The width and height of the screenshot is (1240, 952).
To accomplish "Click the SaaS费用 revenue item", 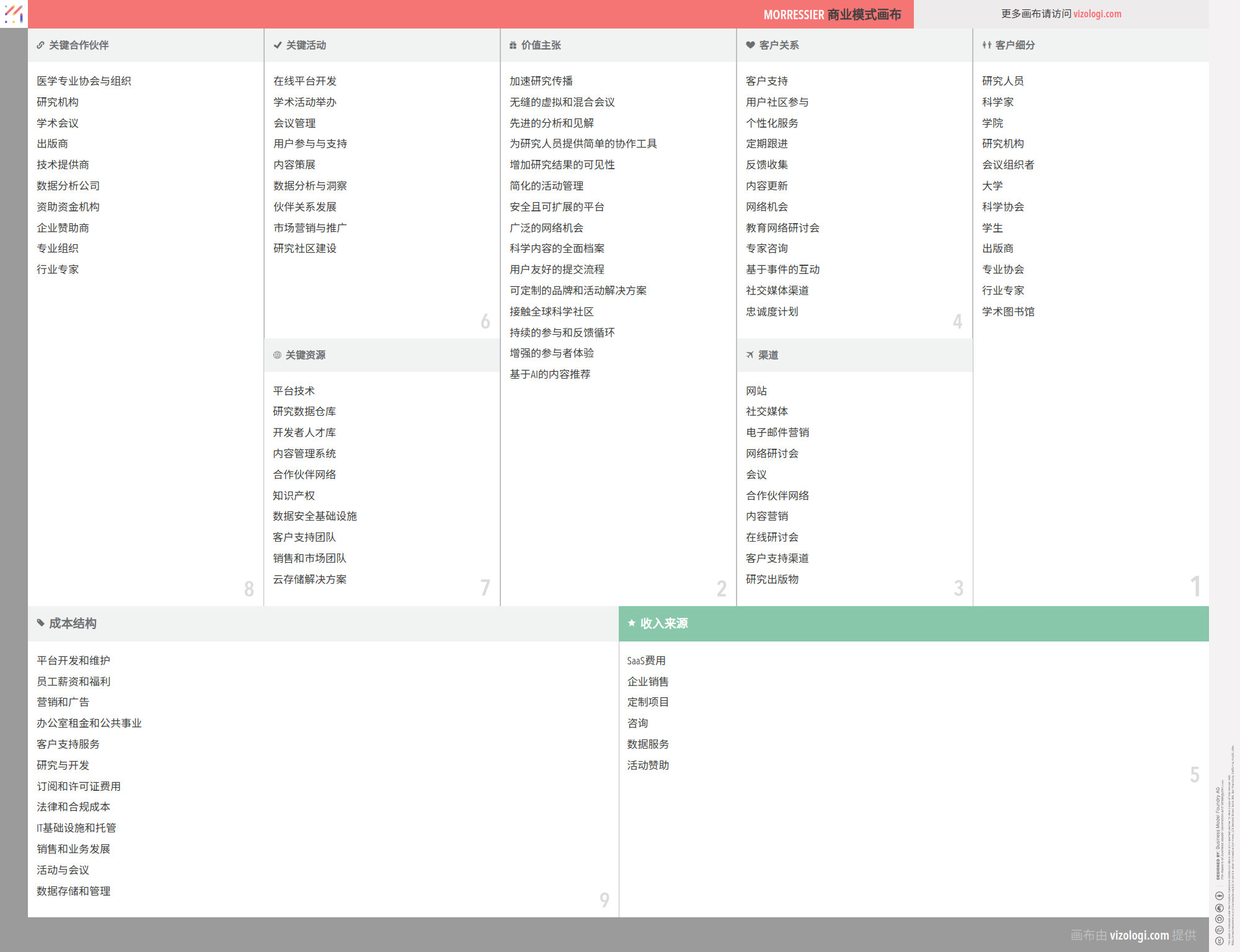I will point(646,661).
